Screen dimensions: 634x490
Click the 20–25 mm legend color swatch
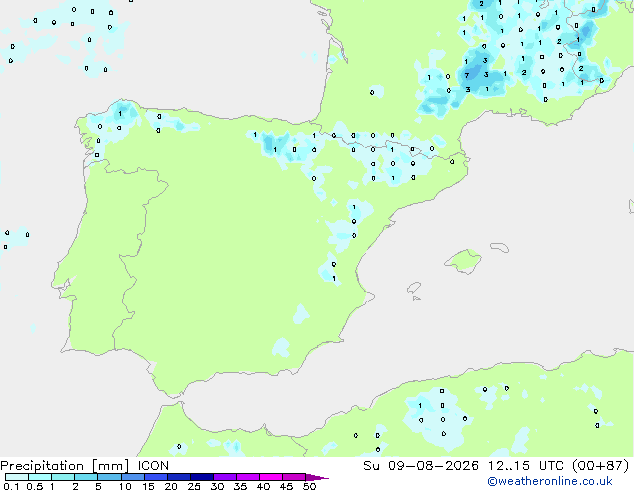[178, 477]
